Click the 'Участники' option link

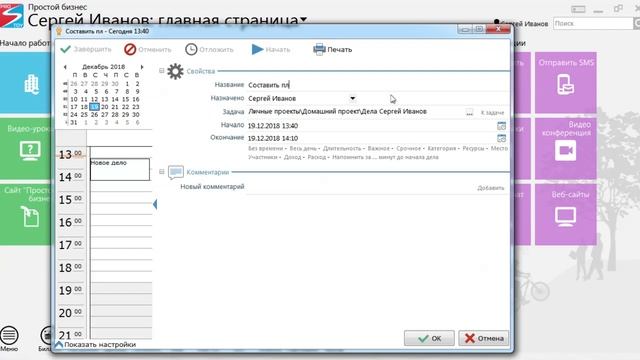click(x=262, y=157)
